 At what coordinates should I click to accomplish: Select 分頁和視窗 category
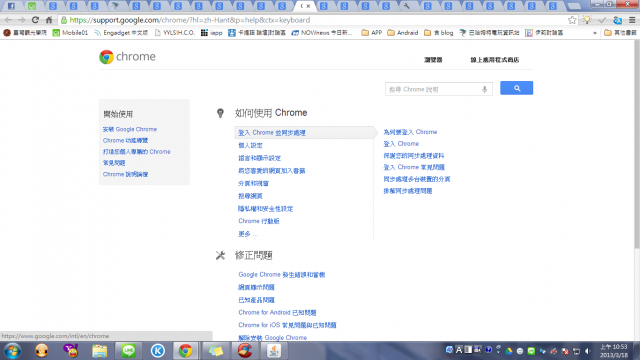pos(253,183)
